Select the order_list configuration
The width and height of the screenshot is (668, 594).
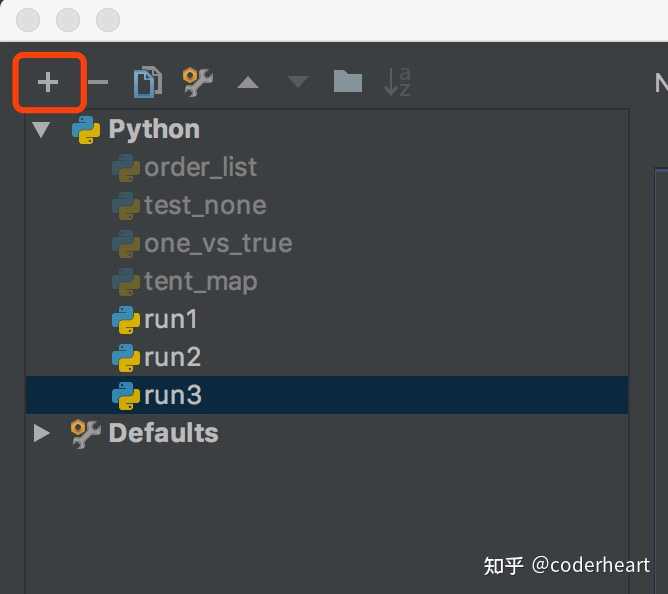(200, 167)
